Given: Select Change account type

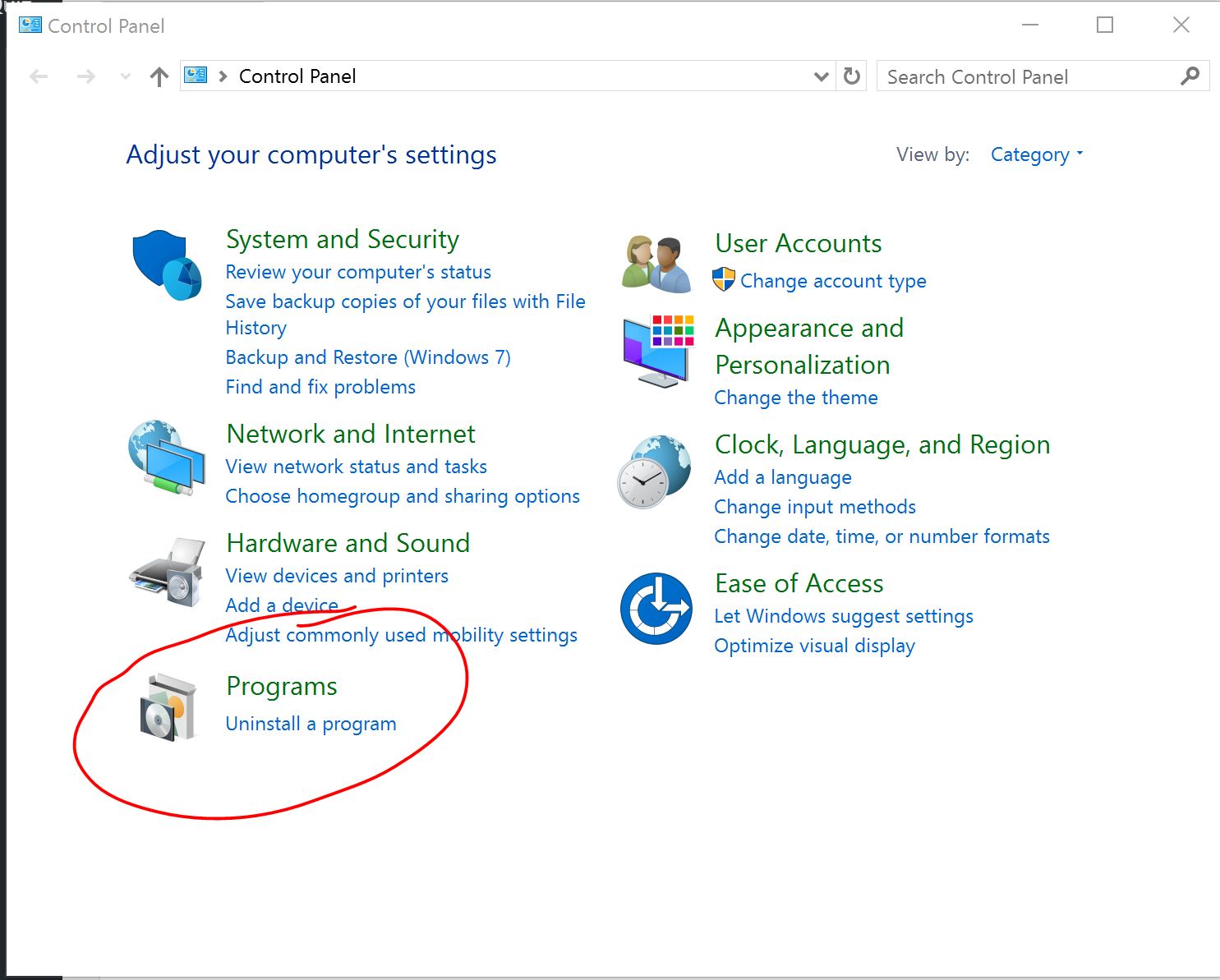Looking at the screenshot, I should pyautogui.click(x=833, y=281).
